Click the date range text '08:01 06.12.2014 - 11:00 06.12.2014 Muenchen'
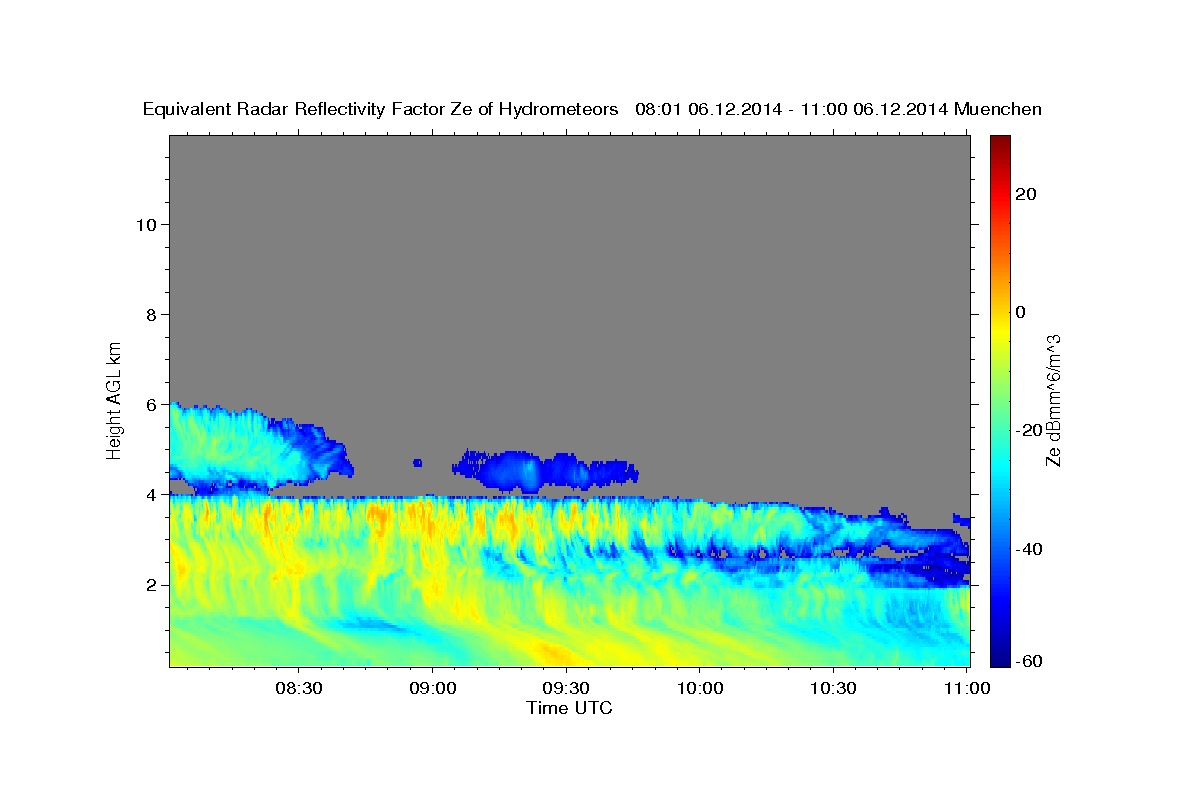Viewport: 1200px width, 800px height. [x=838, y=110]
